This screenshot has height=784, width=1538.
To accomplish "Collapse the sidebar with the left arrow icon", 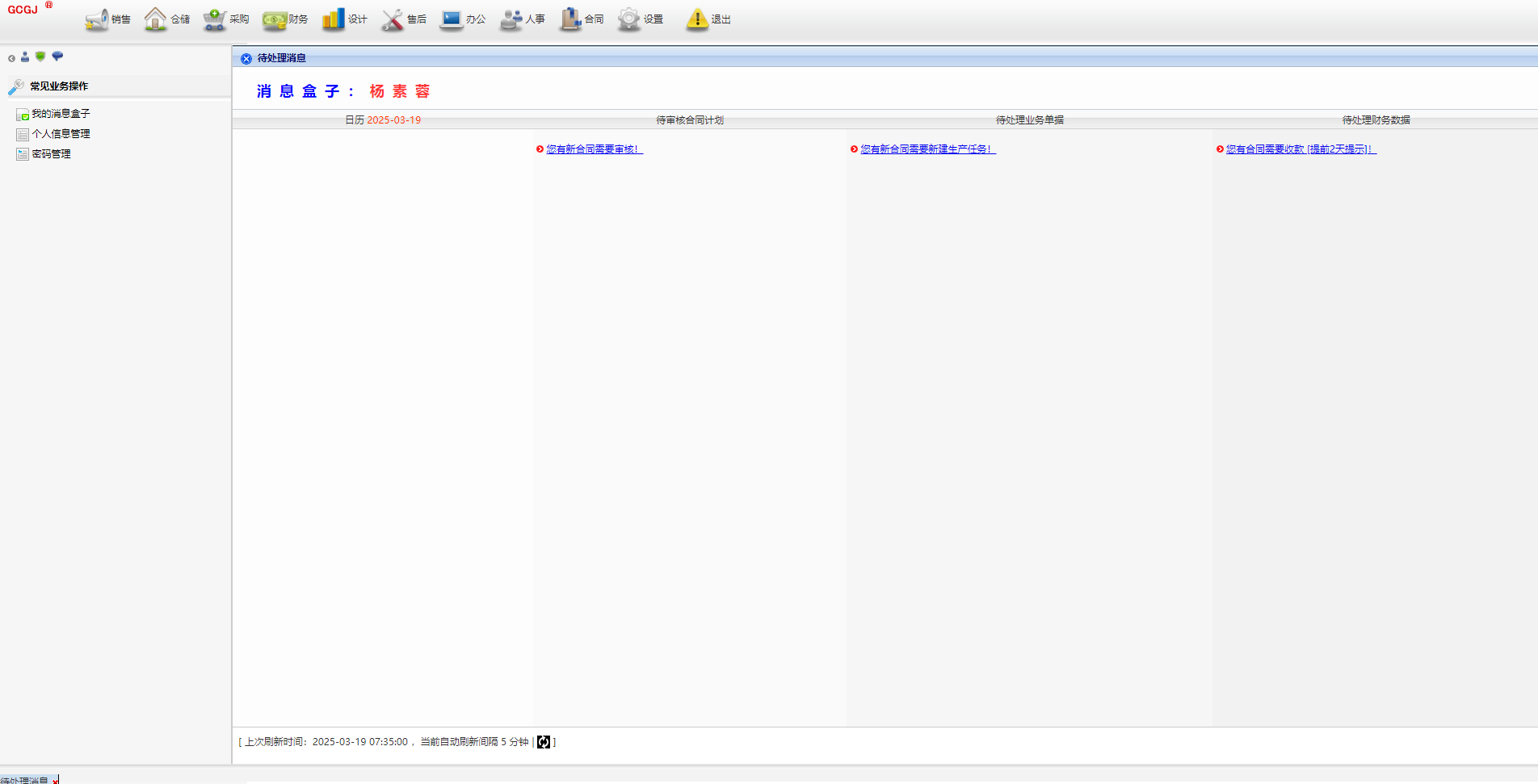I will click(11, 58).
